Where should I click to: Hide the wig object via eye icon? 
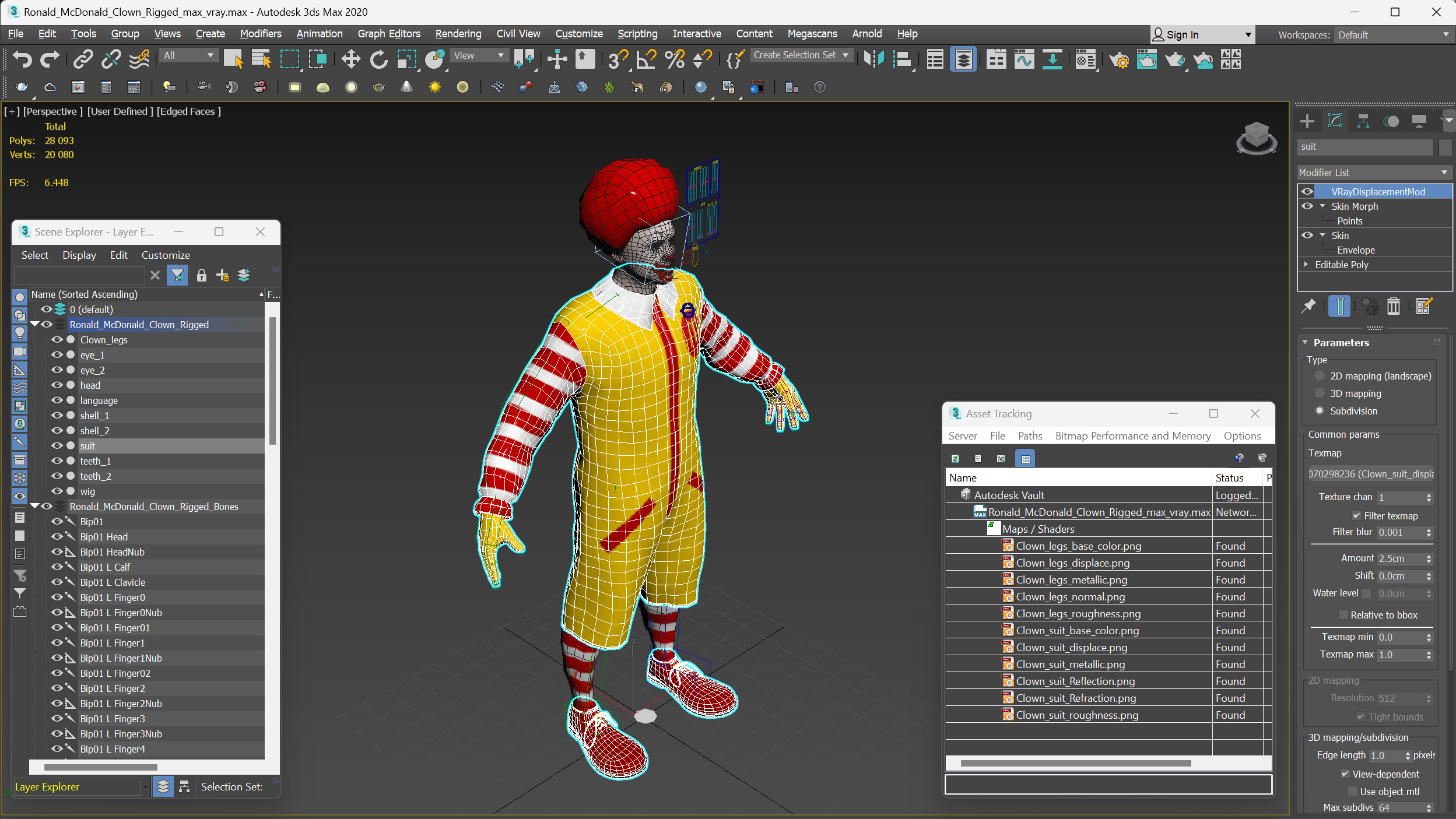pos(57,491)
